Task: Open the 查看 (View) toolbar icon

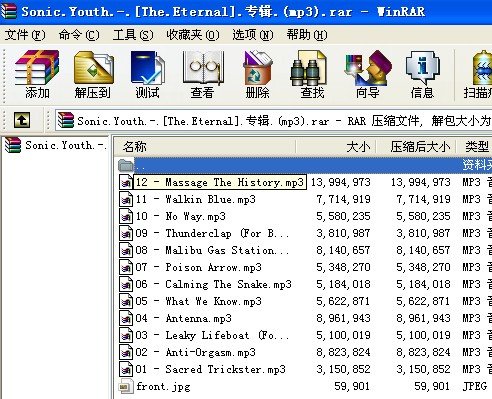Action: (203, 67)
